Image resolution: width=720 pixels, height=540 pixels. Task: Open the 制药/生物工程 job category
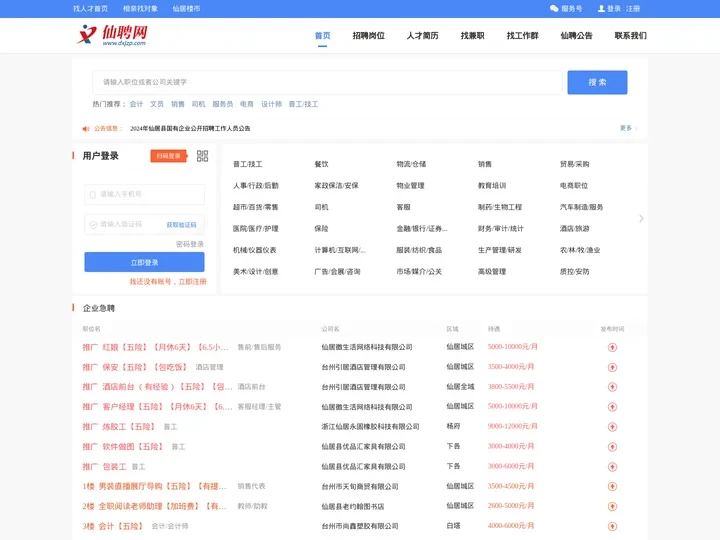pyautogui.click(x=500, y=207)
